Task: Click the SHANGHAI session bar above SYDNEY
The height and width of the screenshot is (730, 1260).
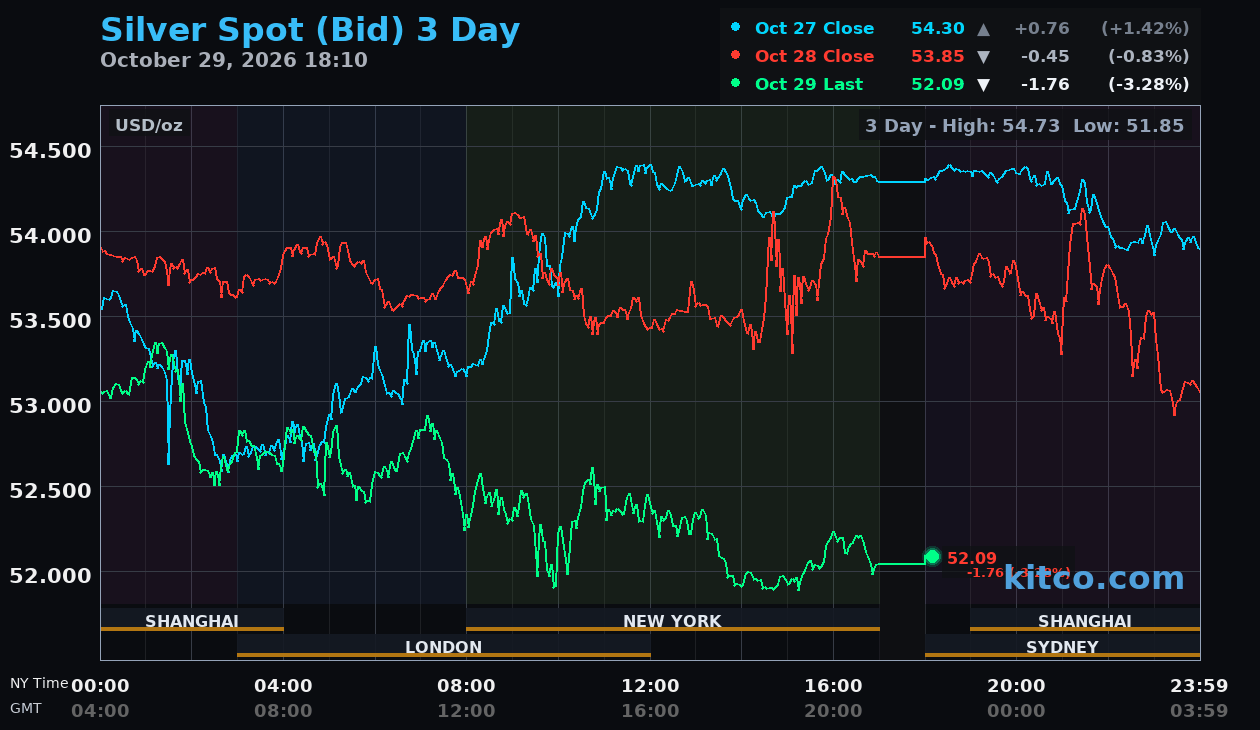Action: (1085, 620)
